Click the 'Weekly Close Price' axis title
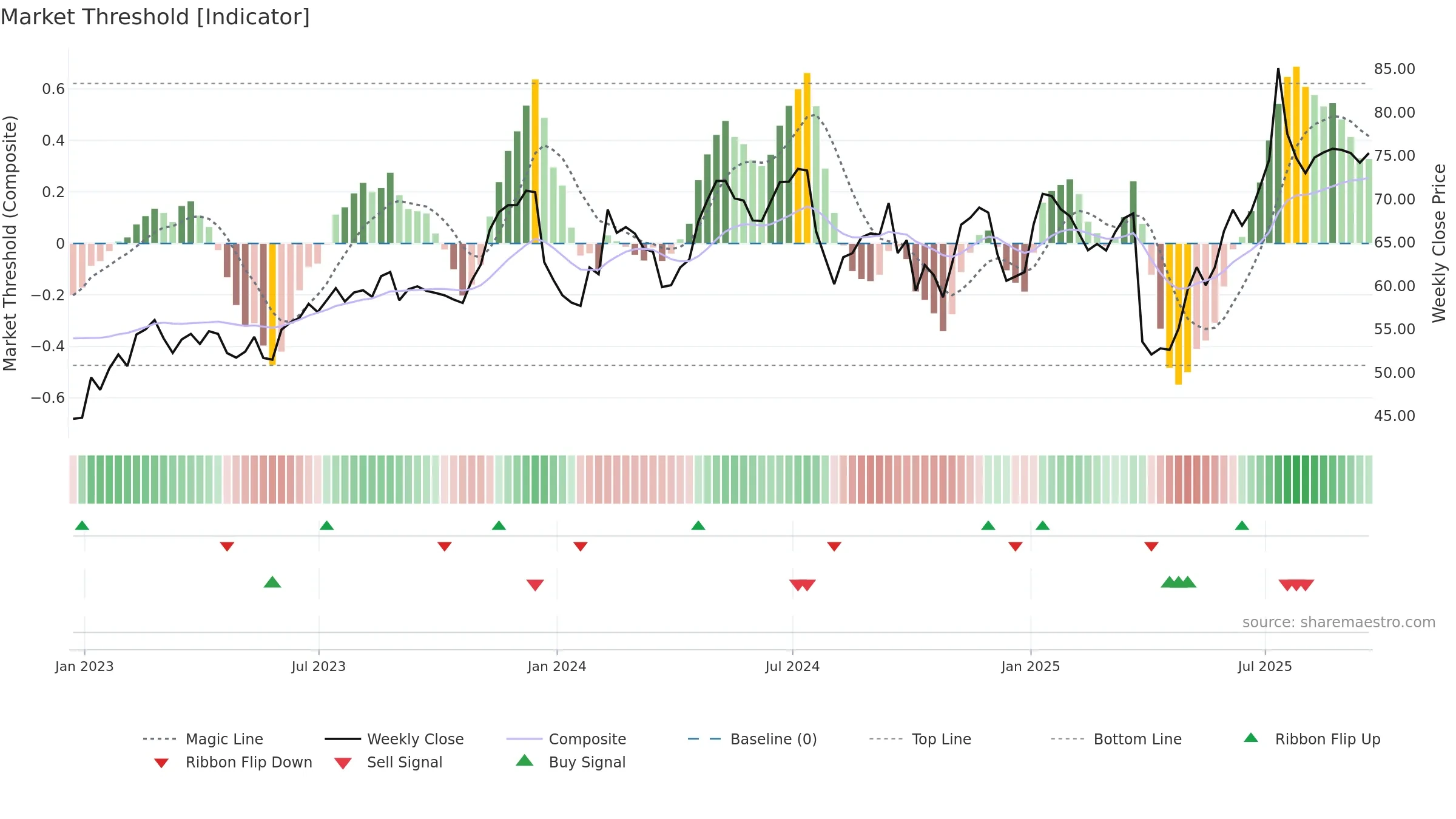Image resolution: width=1456 pixels, height=819 pixels. point(1439,243)
